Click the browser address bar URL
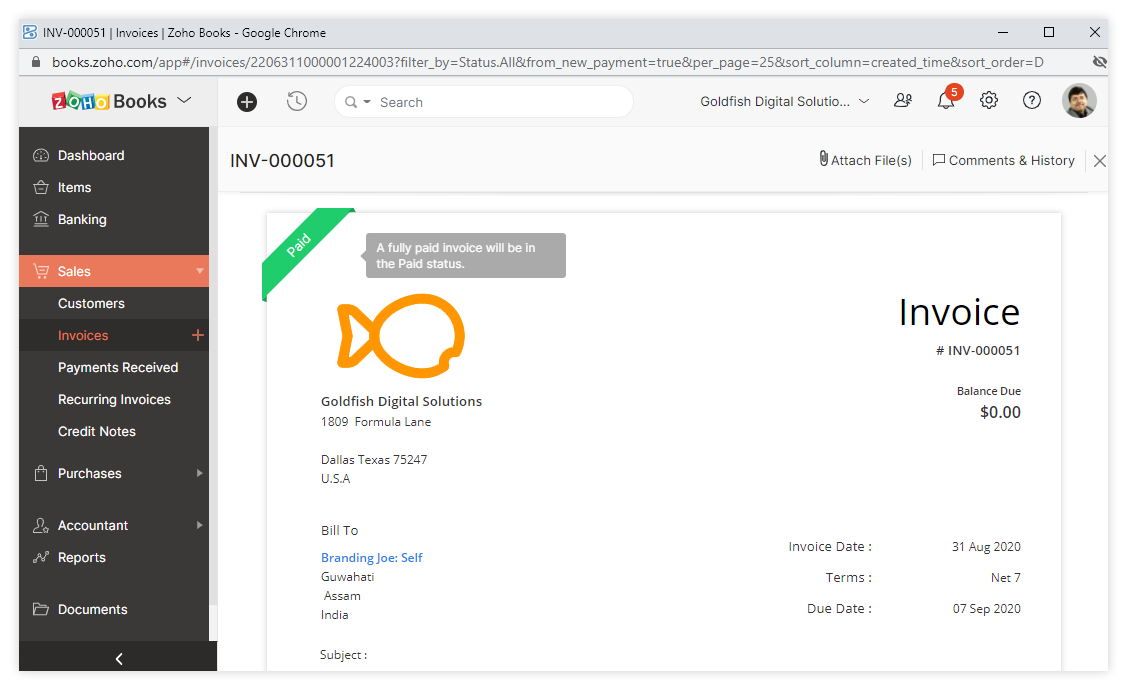 [x=548, y=63]
